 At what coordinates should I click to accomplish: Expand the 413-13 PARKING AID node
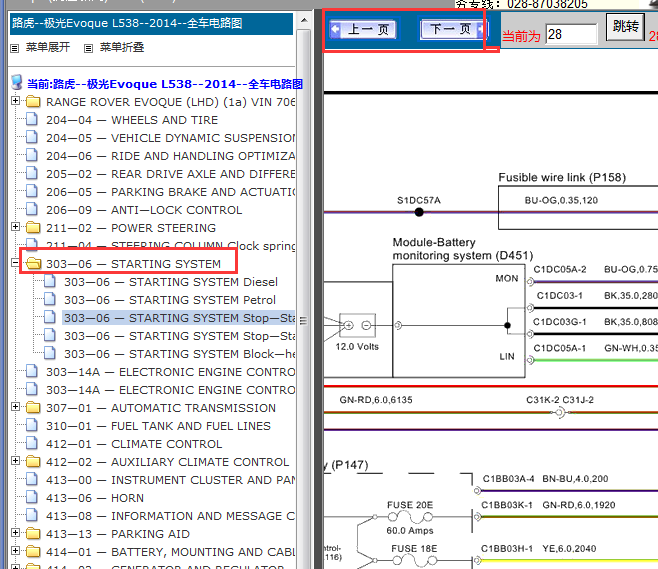16,532
